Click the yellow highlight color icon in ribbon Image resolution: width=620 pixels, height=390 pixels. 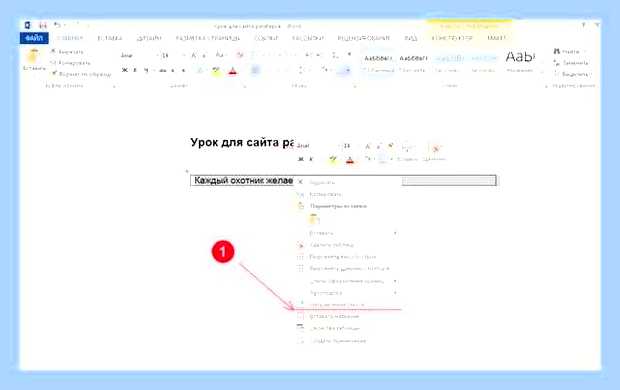[x=216, y=71]
